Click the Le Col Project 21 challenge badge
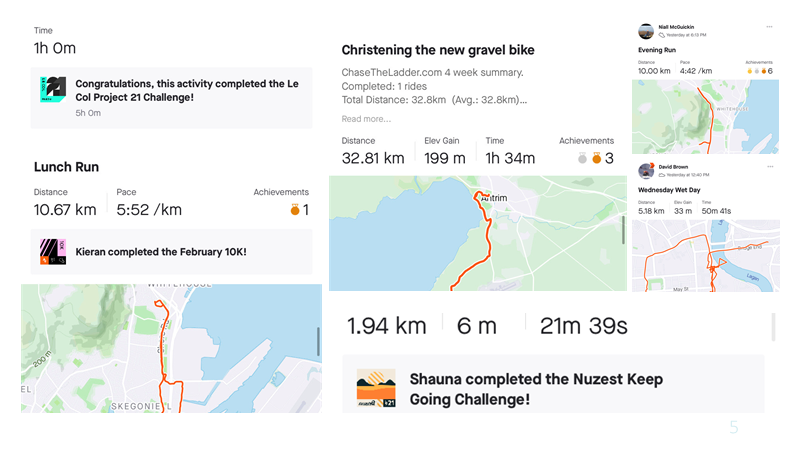 [x=53, y=89]
